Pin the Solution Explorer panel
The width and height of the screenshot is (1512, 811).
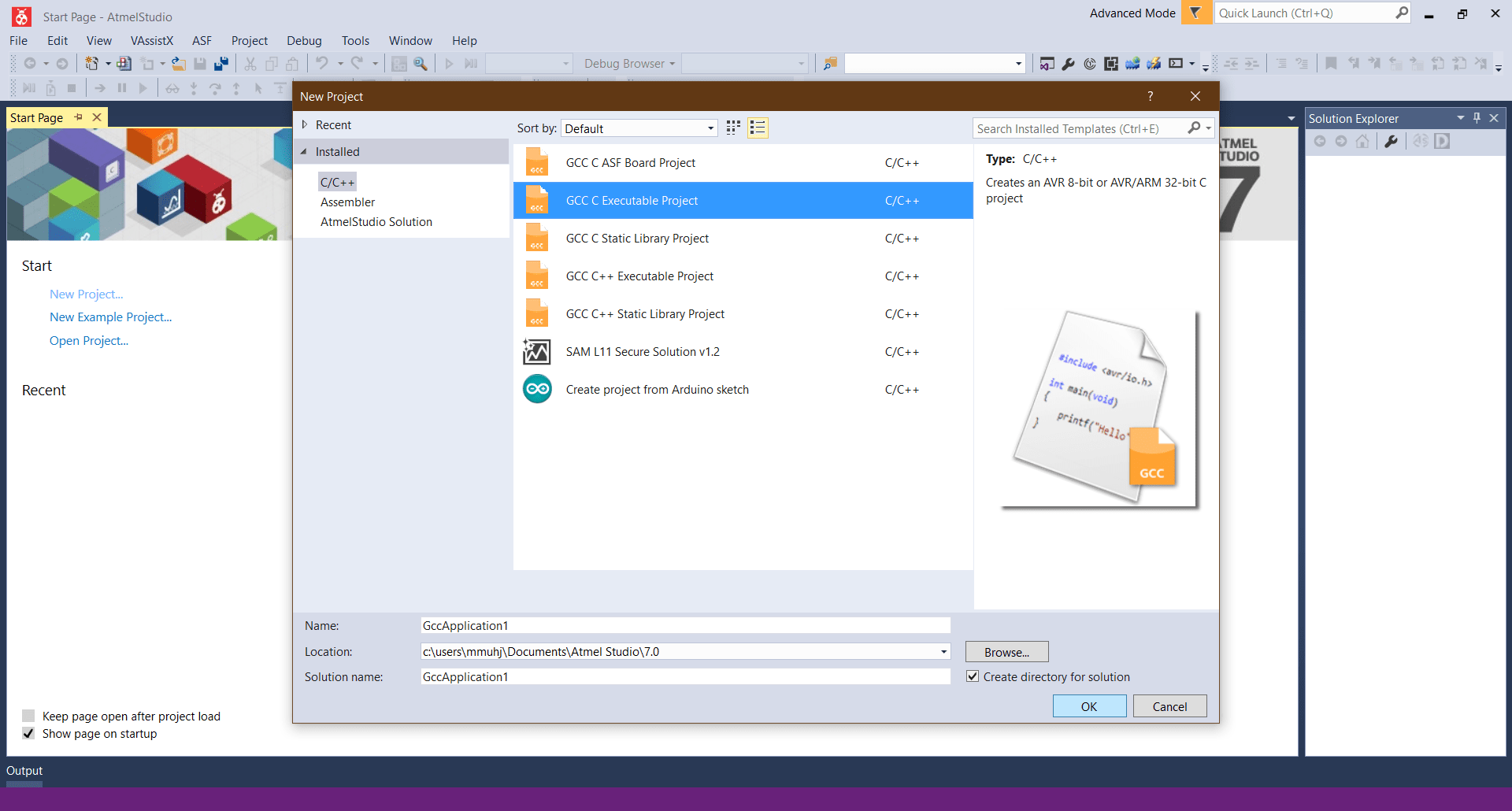[1477, 118]
